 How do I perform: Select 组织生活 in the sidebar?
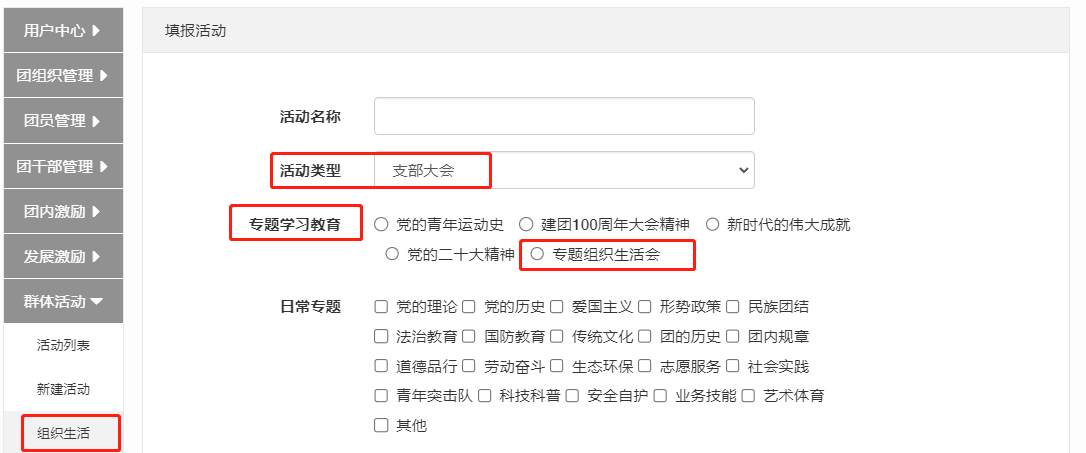[63, 434]
